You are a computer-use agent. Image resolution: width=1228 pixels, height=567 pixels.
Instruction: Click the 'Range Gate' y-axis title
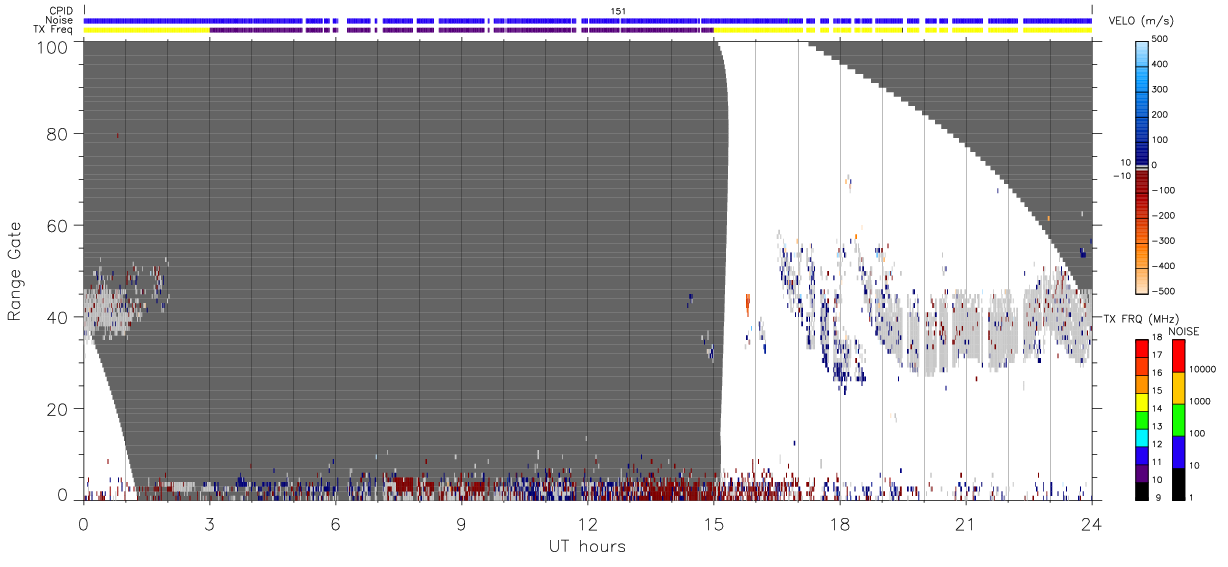pyautogui.click(x=15, y=270)
